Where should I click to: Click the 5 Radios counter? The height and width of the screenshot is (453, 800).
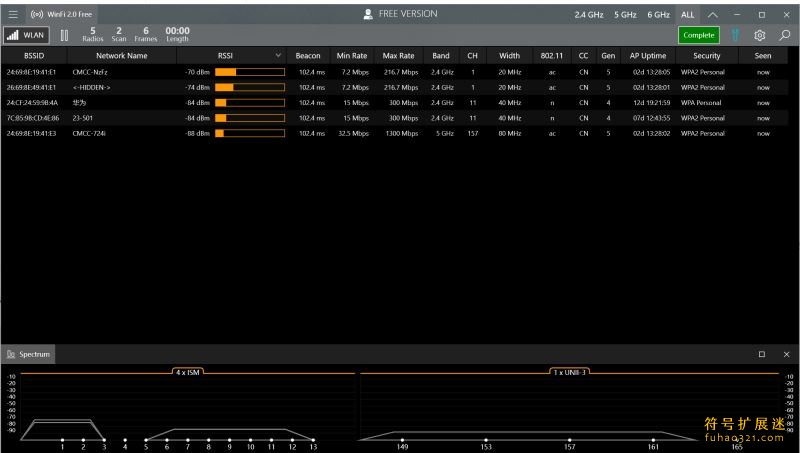[x=93, y=35]
